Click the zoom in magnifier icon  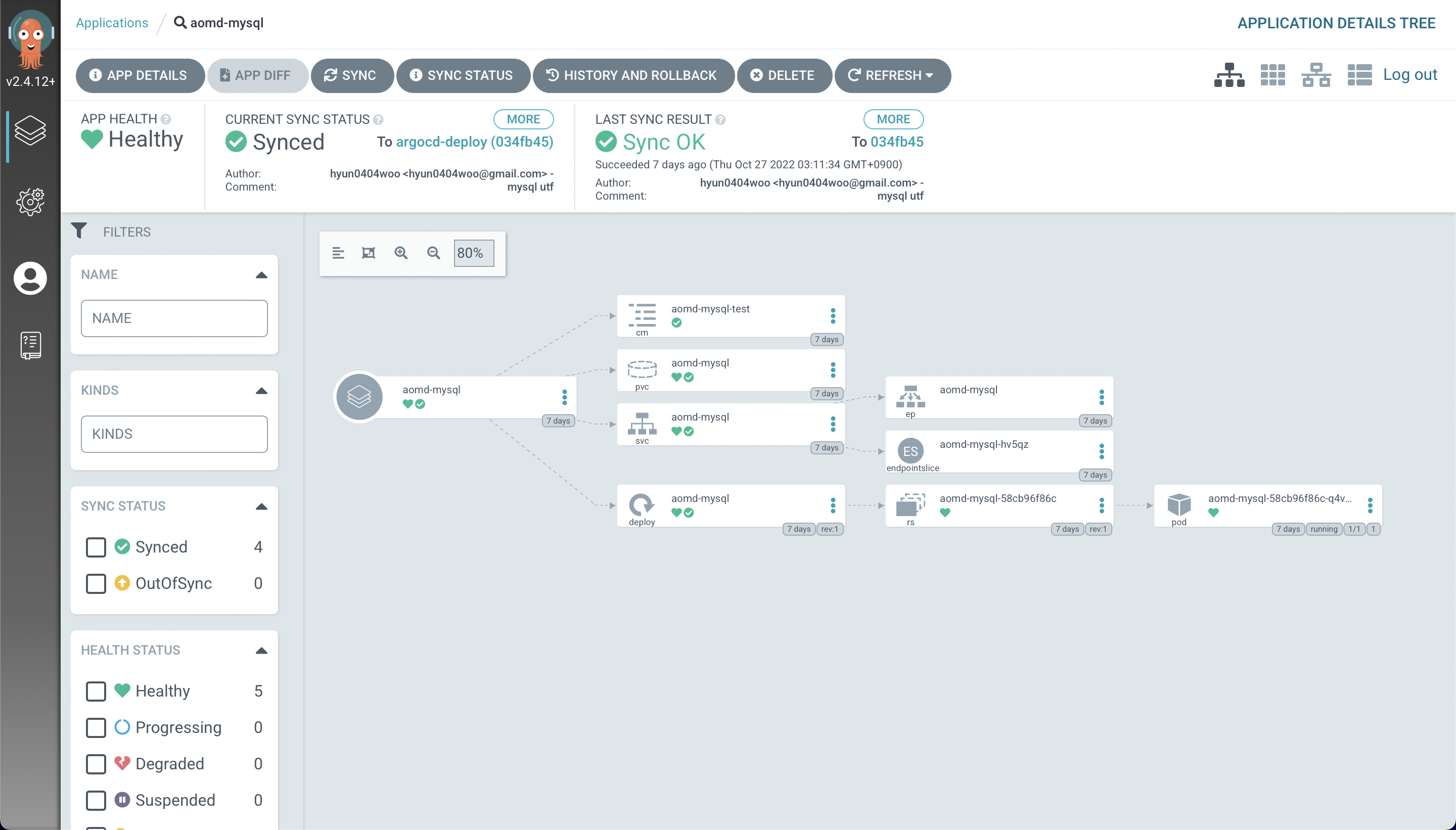401,253
